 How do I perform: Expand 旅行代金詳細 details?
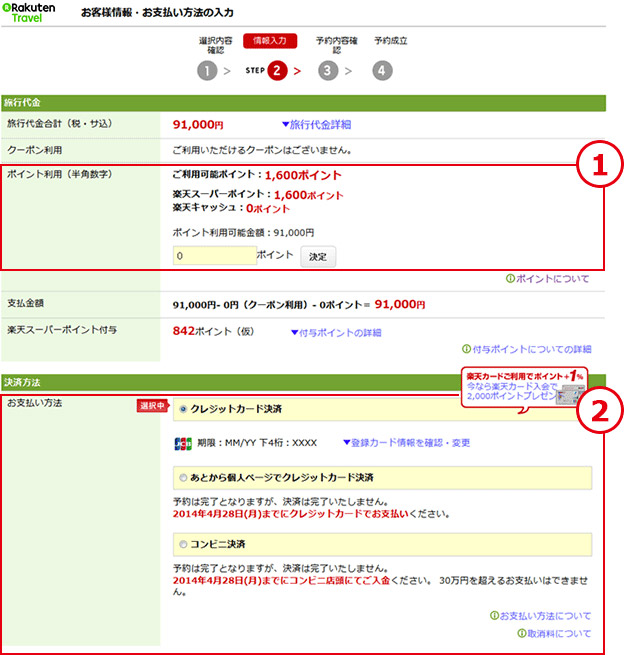(x=317, y=124)
